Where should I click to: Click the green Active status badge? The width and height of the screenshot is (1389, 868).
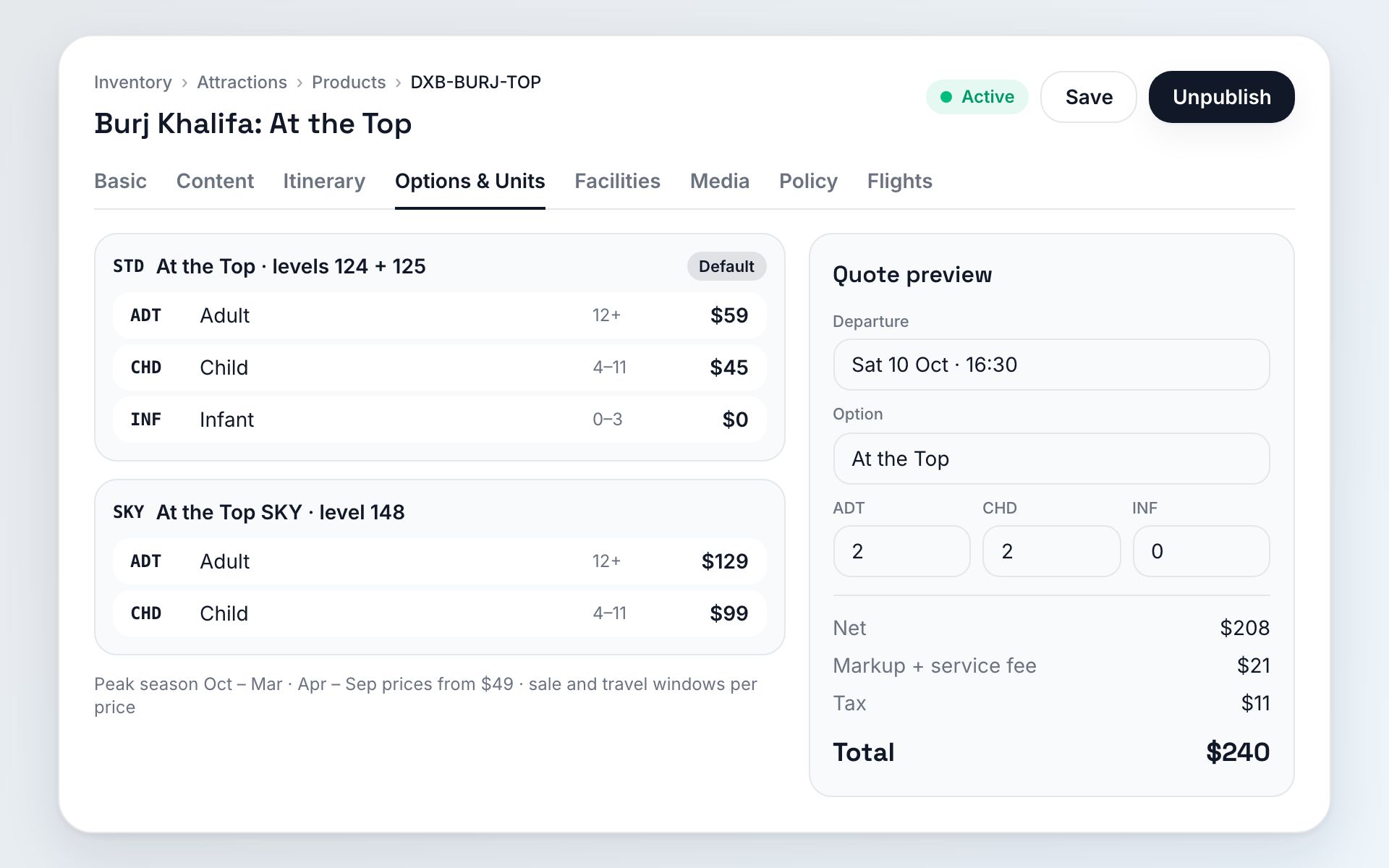point(977,97)
